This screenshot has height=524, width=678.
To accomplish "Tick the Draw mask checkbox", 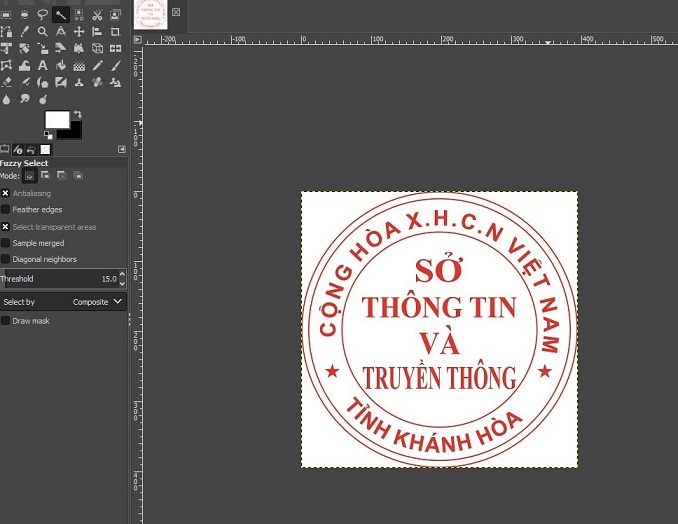I will 6,321.
